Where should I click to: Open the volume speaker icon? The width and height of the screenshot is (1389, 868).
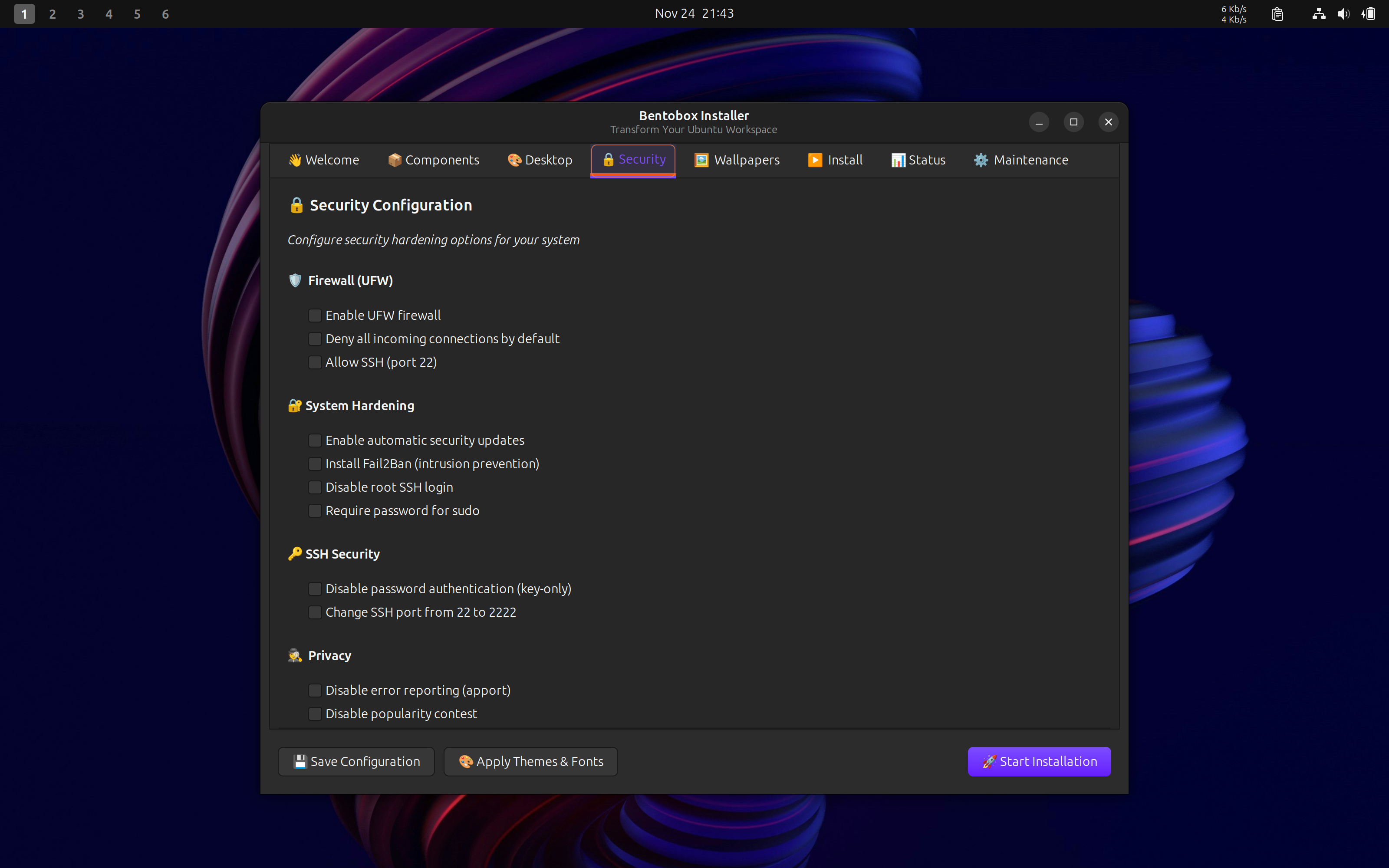(x=1343, y=14)
